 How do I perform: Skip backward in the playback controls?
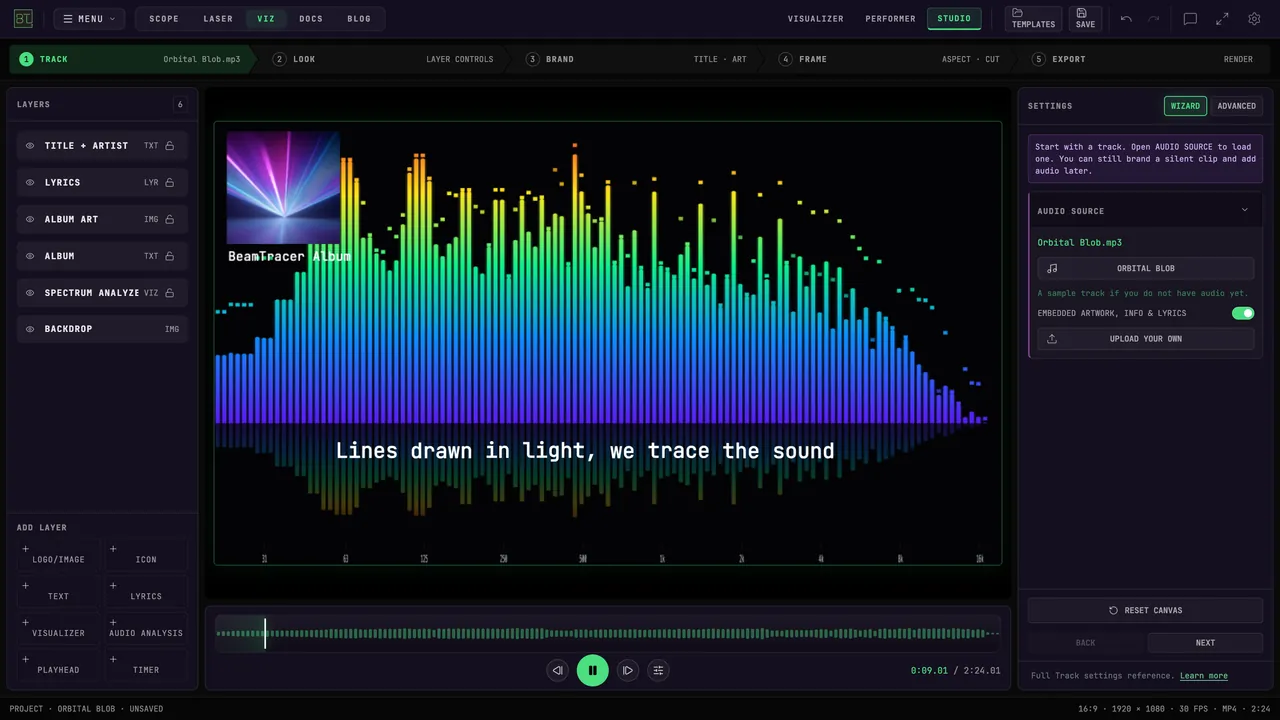pos(558,670)
